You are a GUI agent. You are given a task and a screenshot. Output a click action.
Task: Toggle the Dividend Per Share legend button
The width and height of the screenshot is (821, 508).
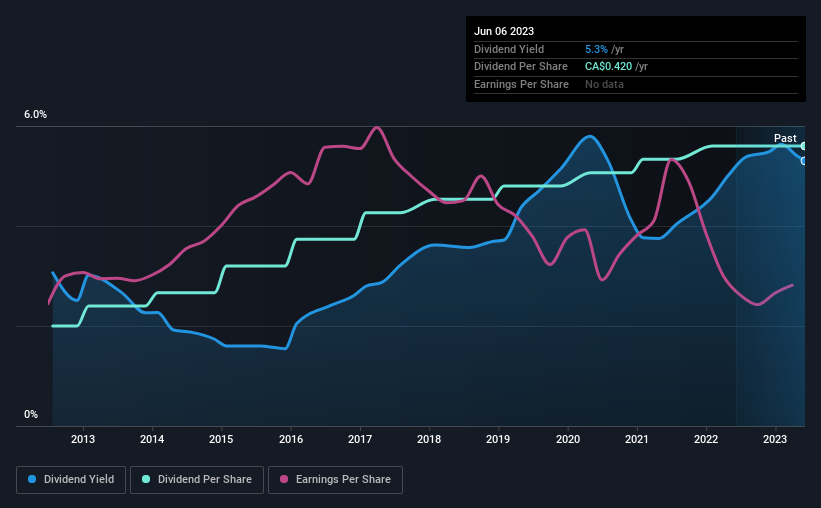(x=197, y=480)
